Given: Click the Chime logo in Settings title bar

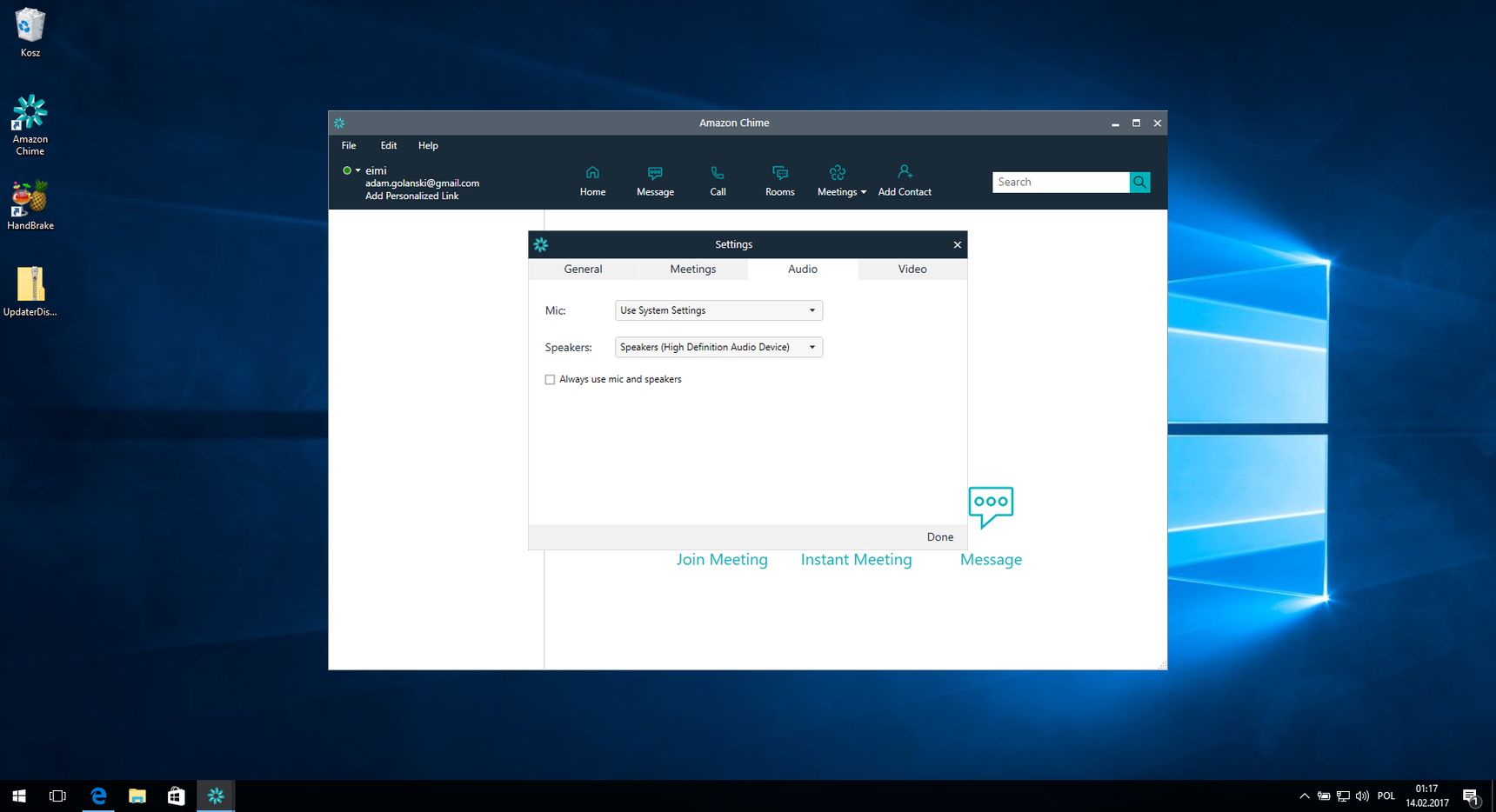Looking at the screenshot, I should click(541, 244).
